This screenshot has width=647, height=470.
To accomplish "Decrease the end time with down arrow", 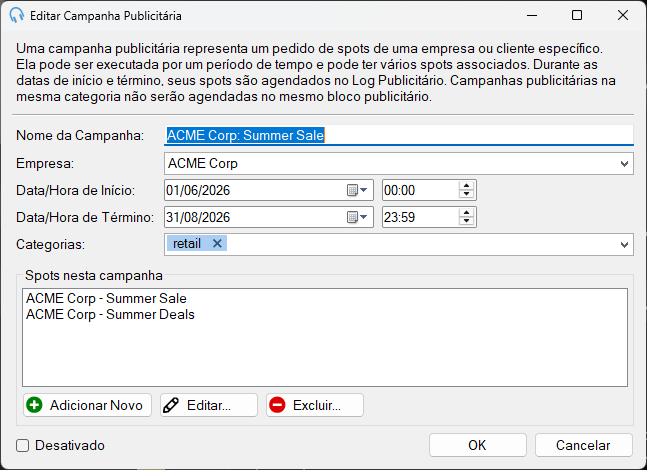I will (466, 222).
